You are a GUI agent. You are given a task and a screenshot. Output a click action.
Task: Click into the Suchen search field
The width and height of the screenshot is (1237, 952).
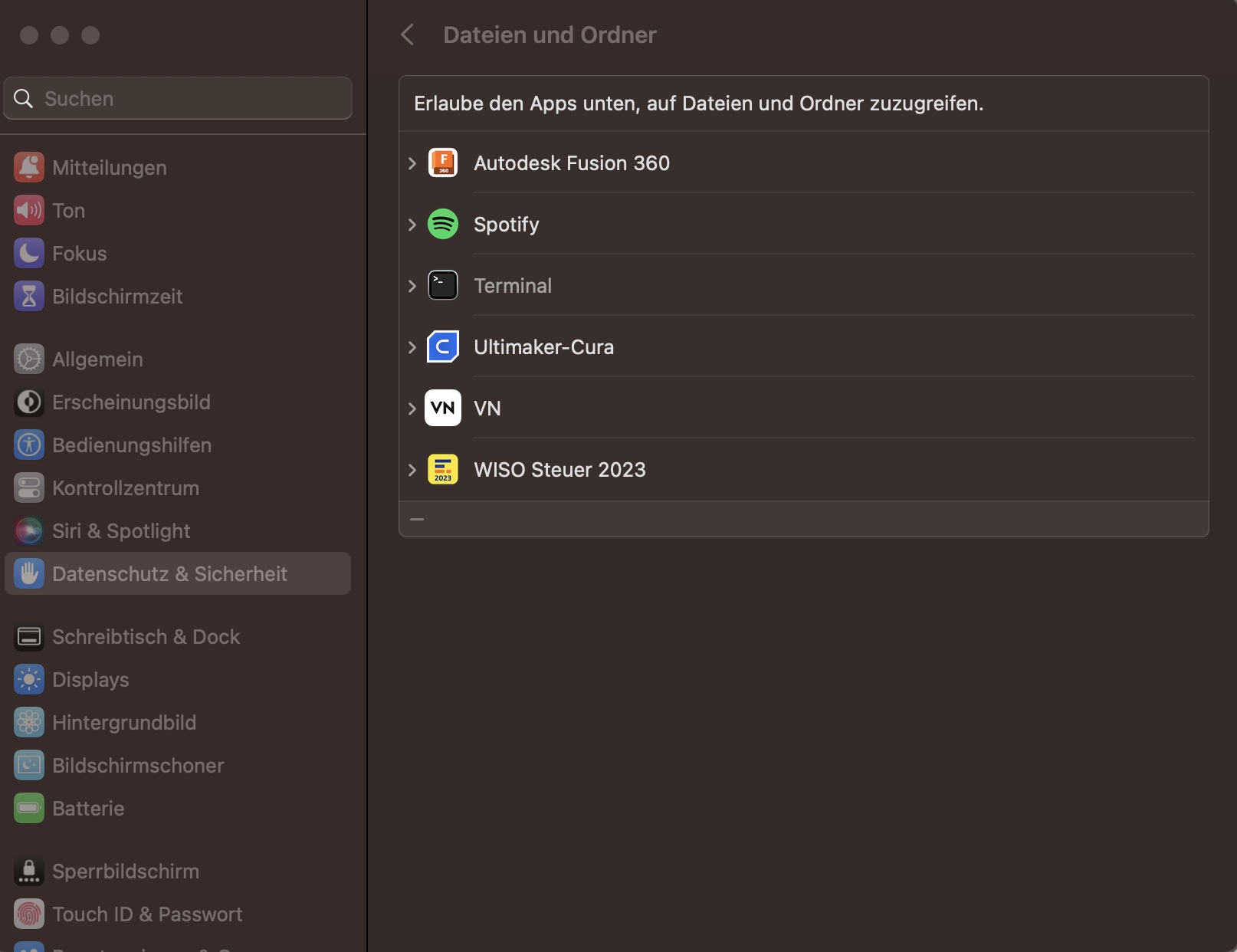[178, 98]
